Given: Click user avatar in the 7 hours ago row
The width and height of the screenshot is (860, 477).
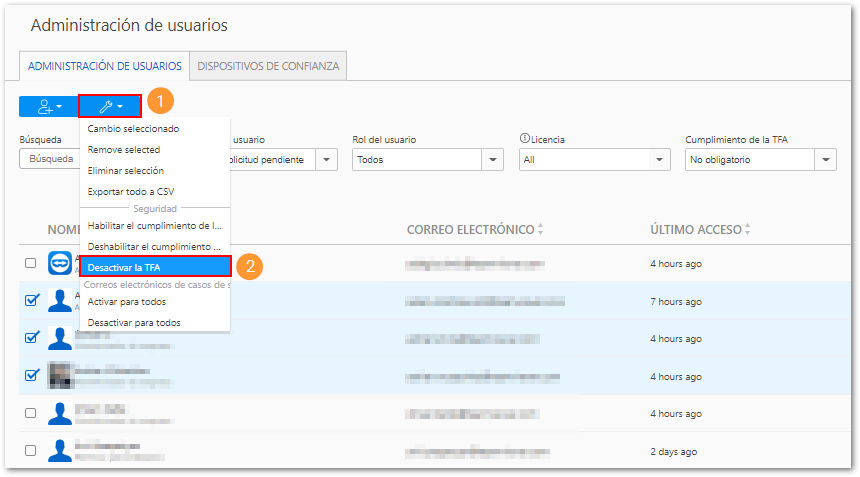Looking at the screenshot, I should (60, 300).
